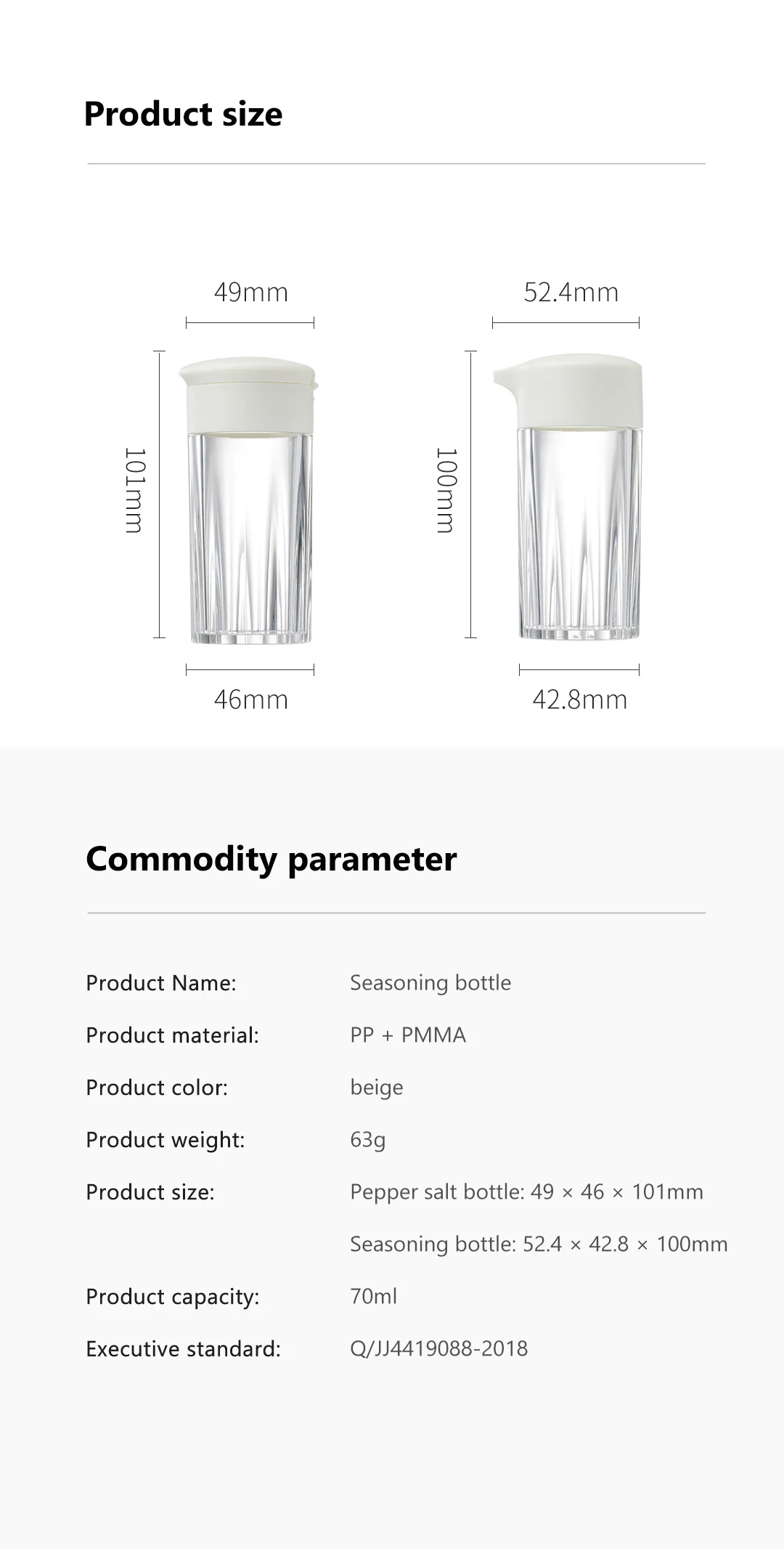Click the vertical 100mm height label

[446, 491]
